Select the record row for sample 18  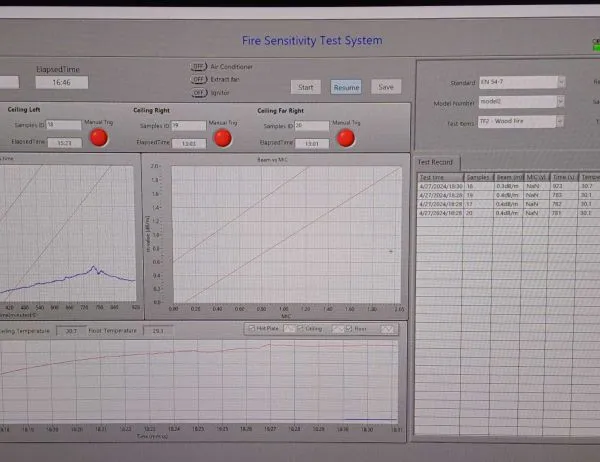pos(509,186)
